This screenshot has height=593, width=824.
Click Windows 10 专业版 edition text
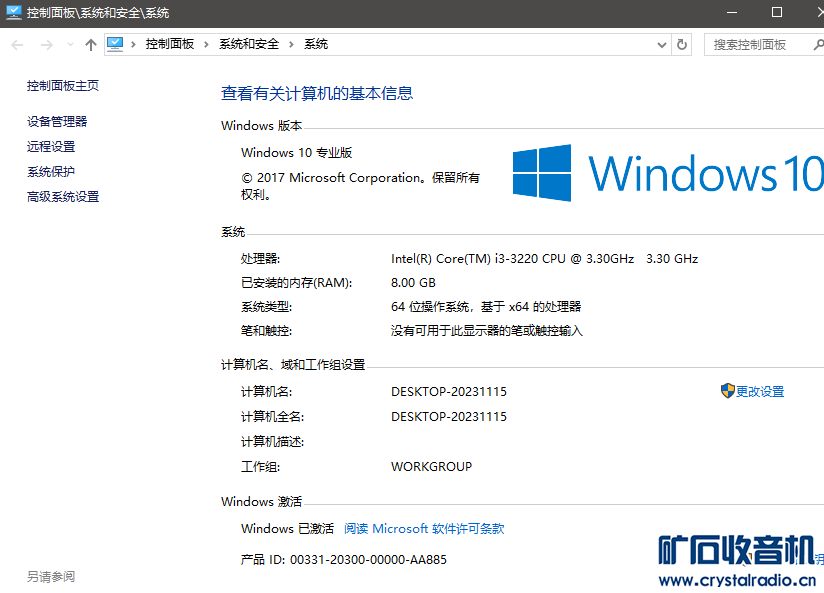tap(296, 153)
